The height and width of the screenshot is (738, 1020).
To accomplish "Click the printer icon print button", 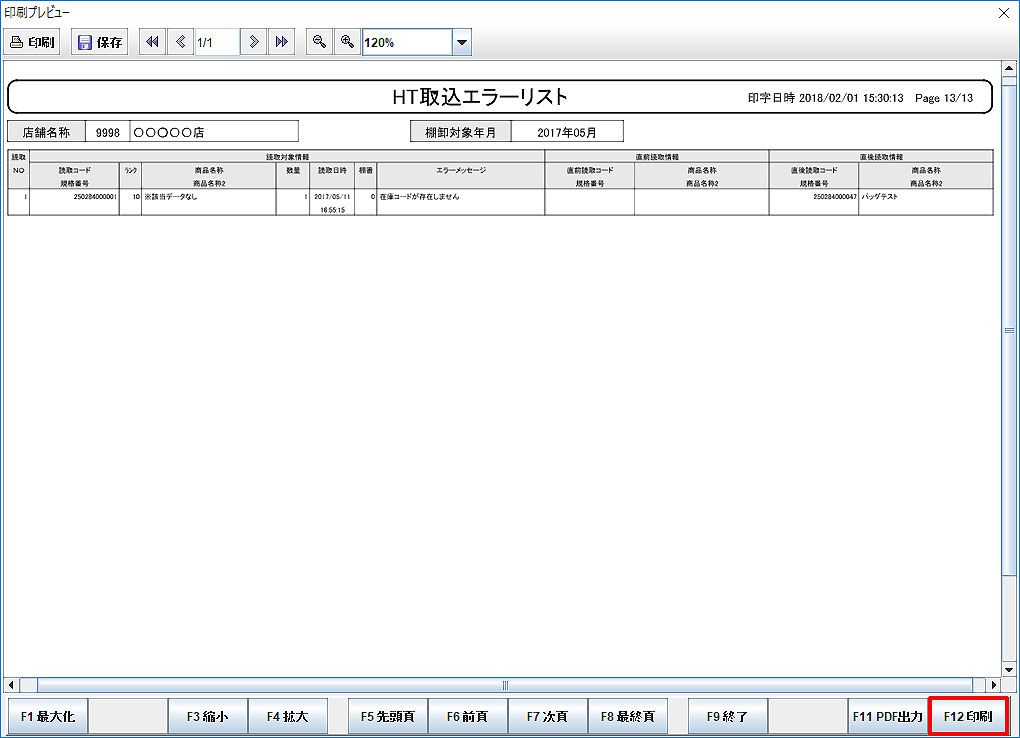I will pos(32,42).
